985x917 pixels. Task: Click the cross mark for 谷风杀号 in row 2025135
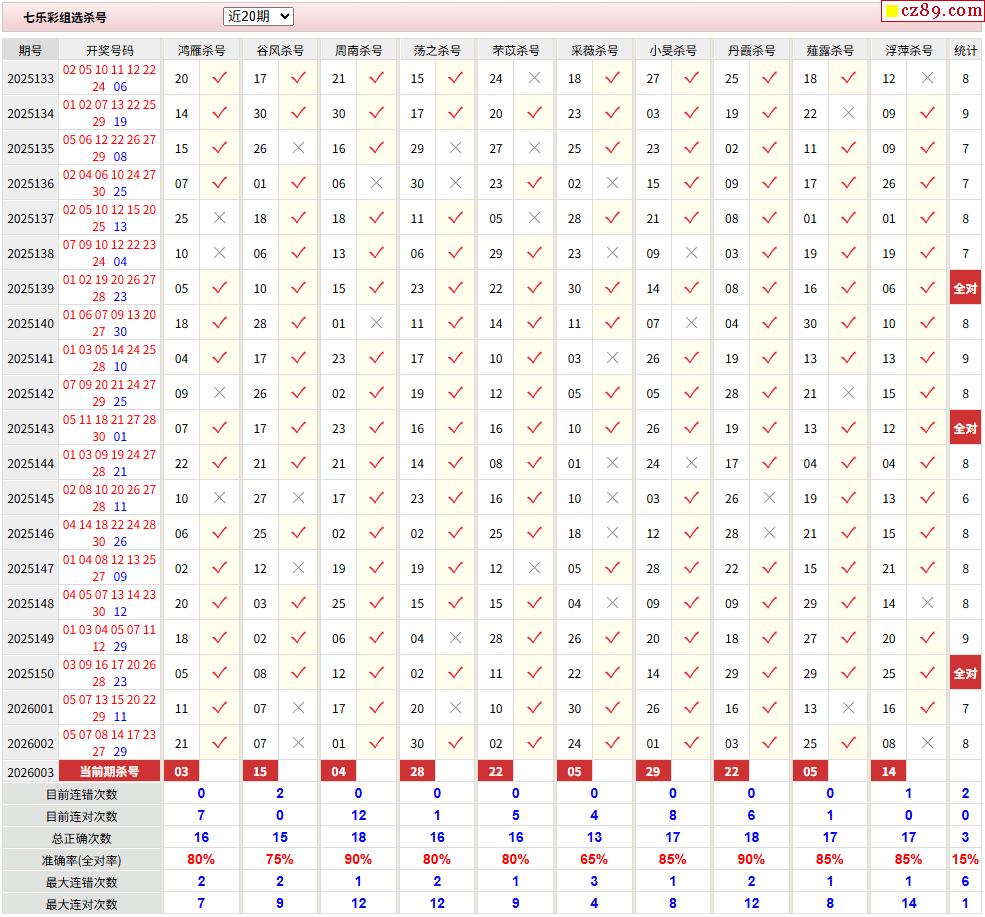298,148
